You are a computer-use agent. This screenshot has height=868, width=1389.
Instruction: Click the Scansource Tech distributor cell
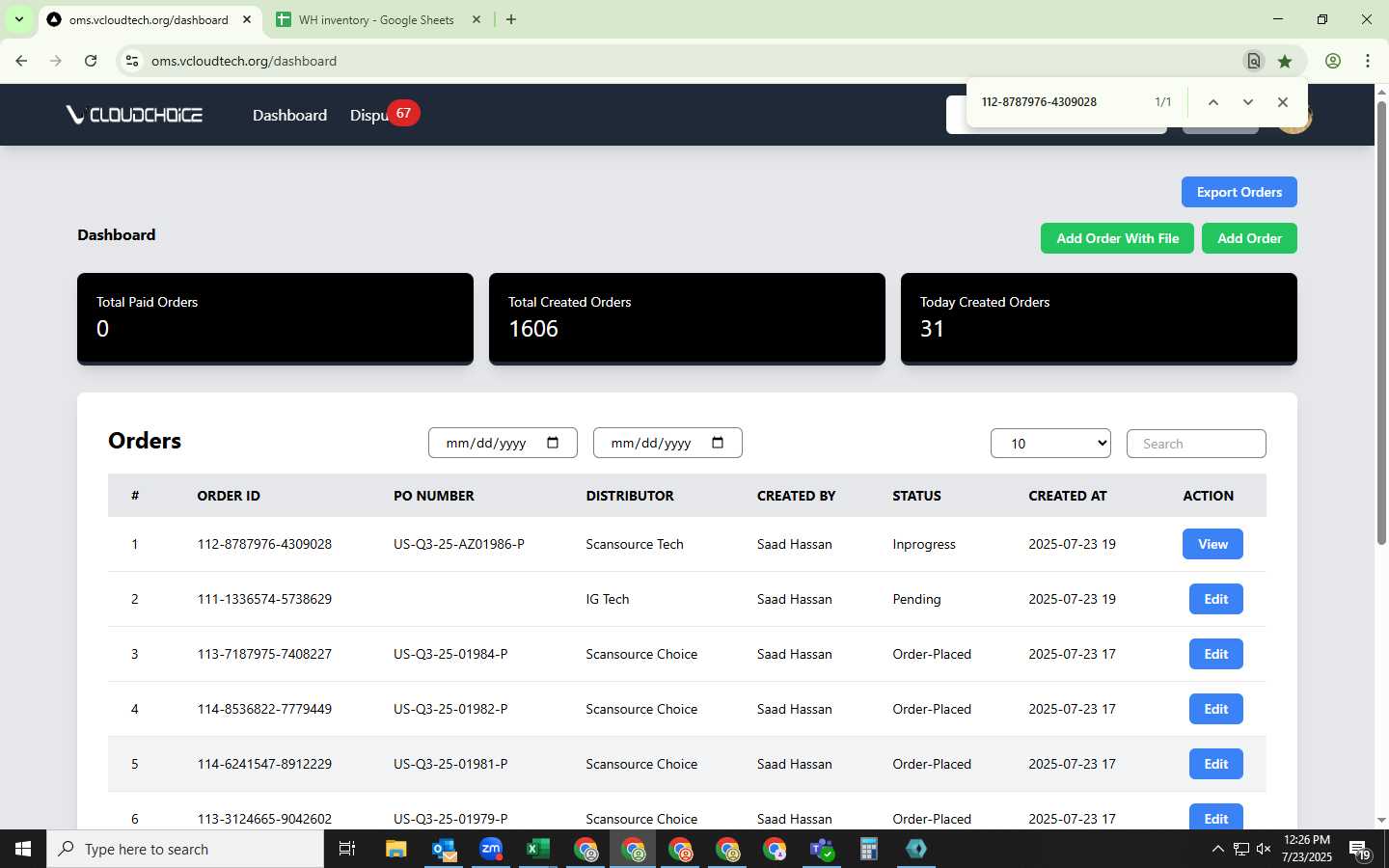(x=635, y=544)
